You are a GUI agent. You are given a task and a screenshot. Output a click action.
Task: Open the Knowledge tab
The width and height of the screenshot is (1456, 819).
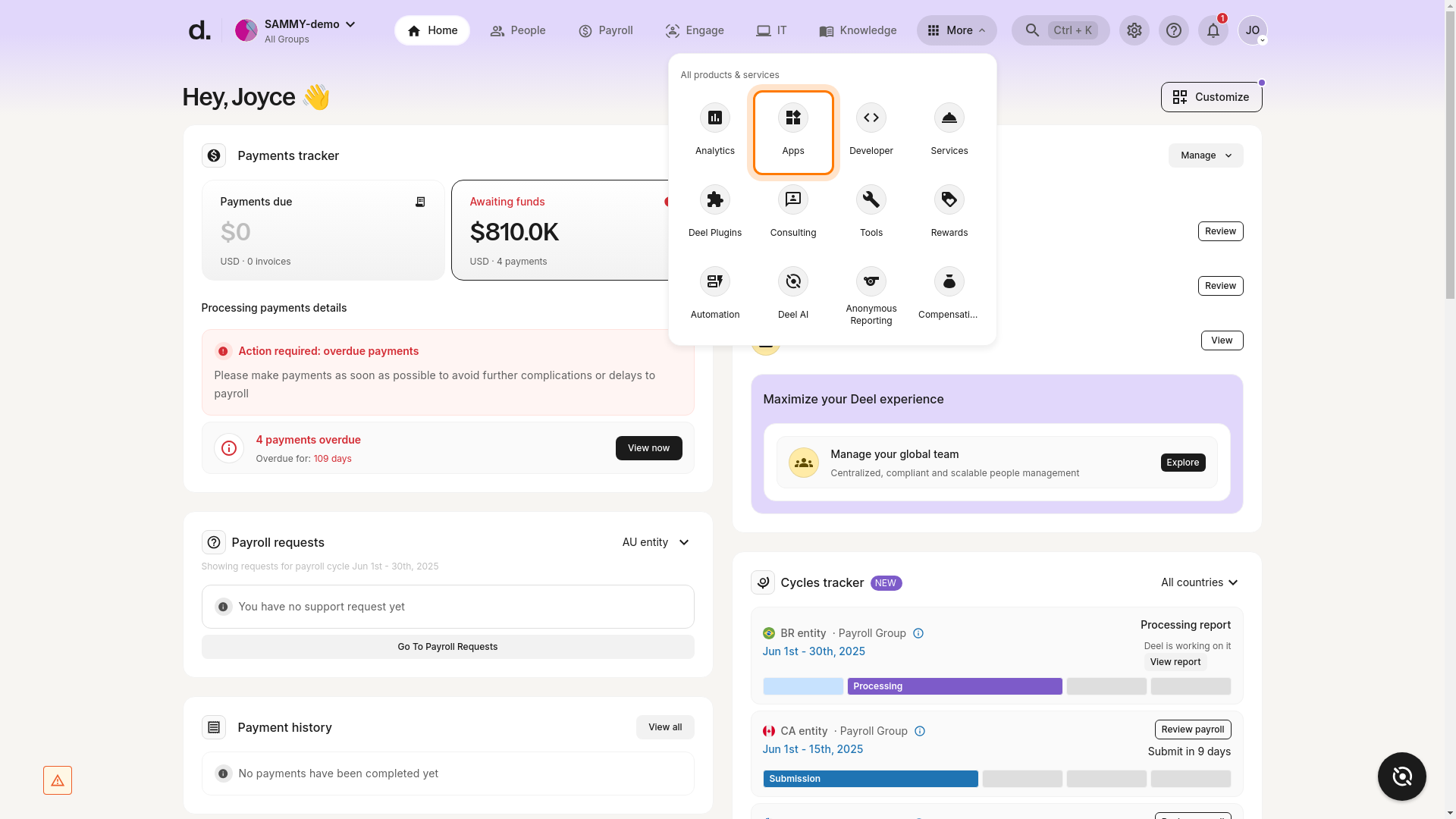point(858,30)
